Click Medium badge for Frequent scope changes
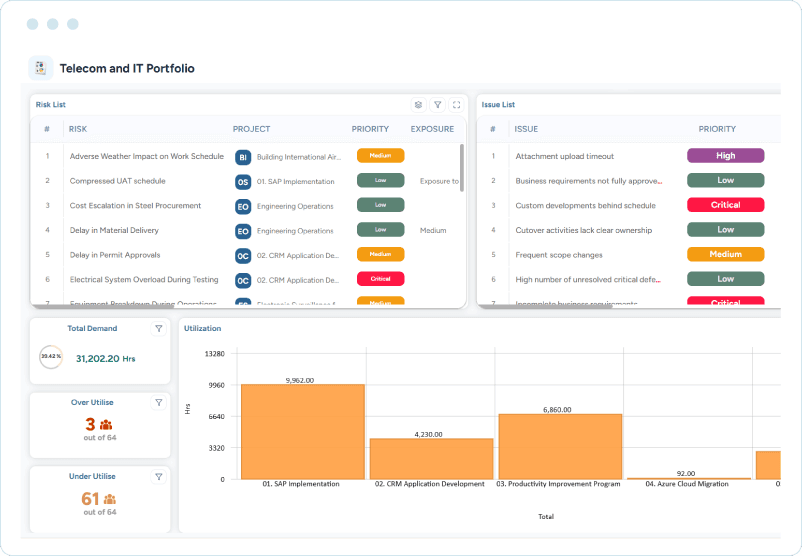 (725, 254)
